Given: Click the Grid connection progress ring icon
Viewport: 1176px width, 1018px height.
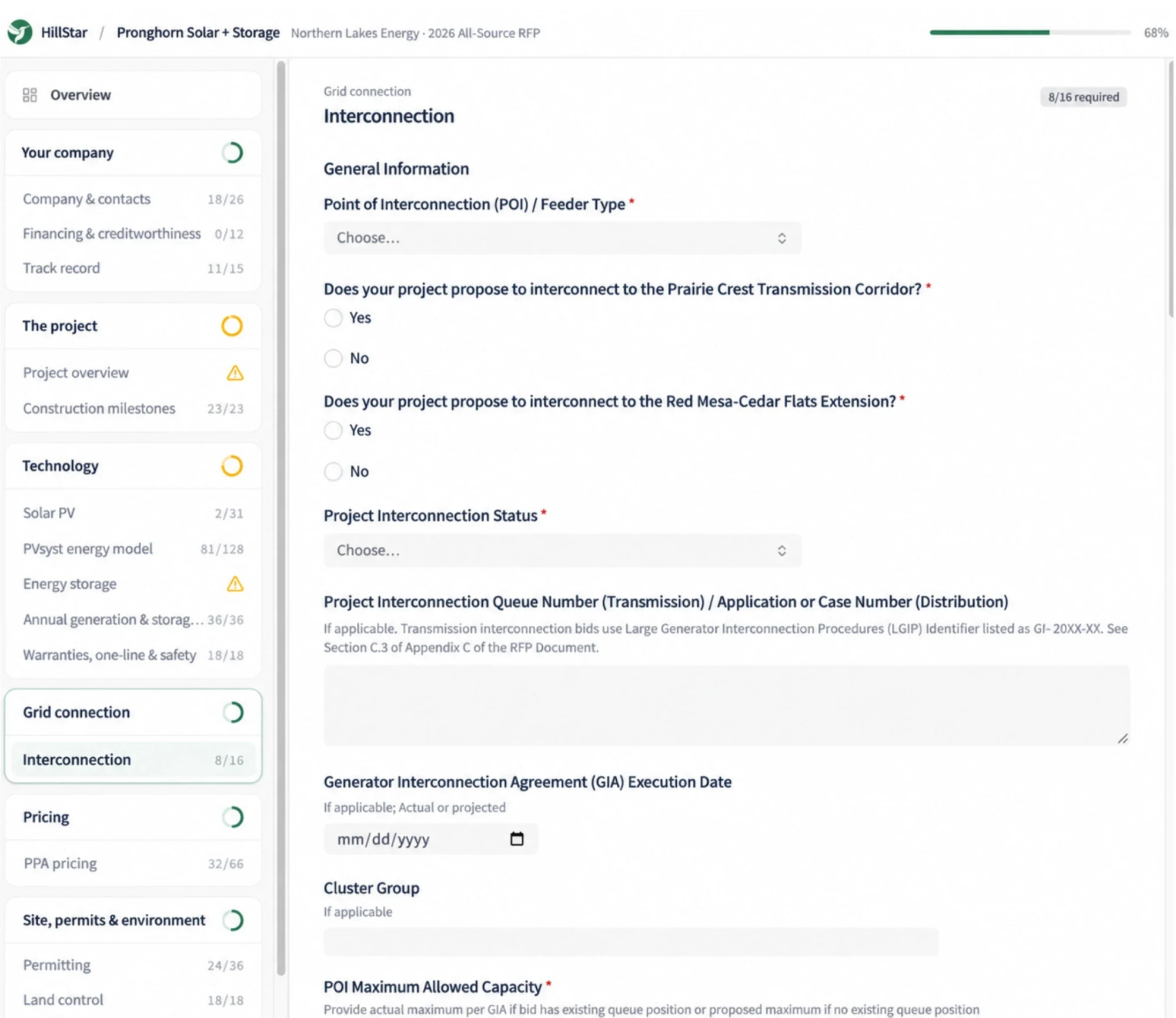Looking at the screenshot, I should click(x=233, y=712).
